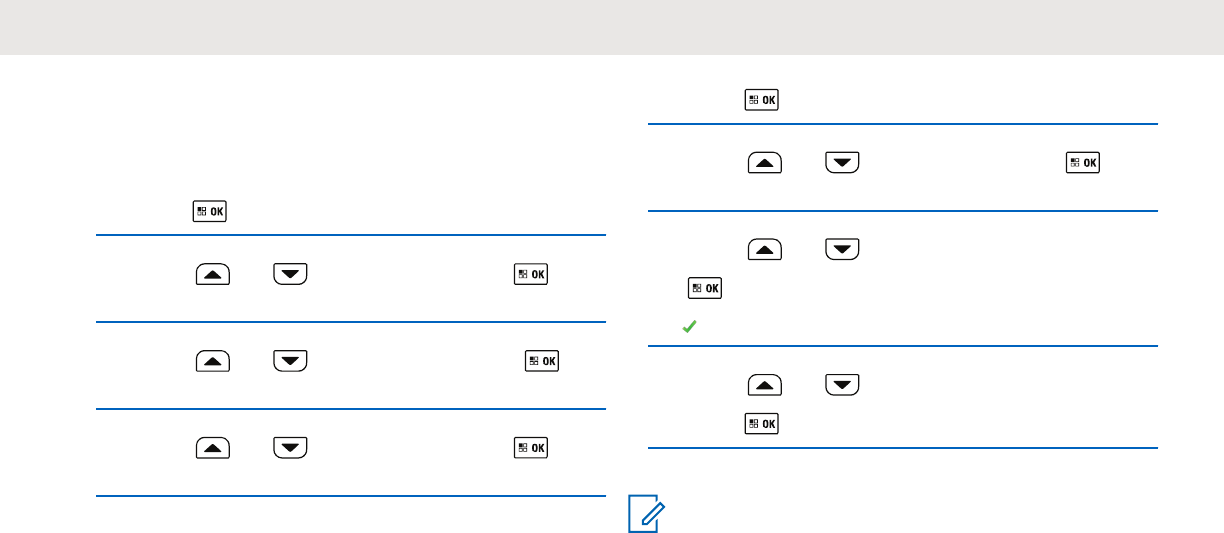
Task: Select the up arrow key in the left column's first arrow row
Action: click(x=213, y=274)
